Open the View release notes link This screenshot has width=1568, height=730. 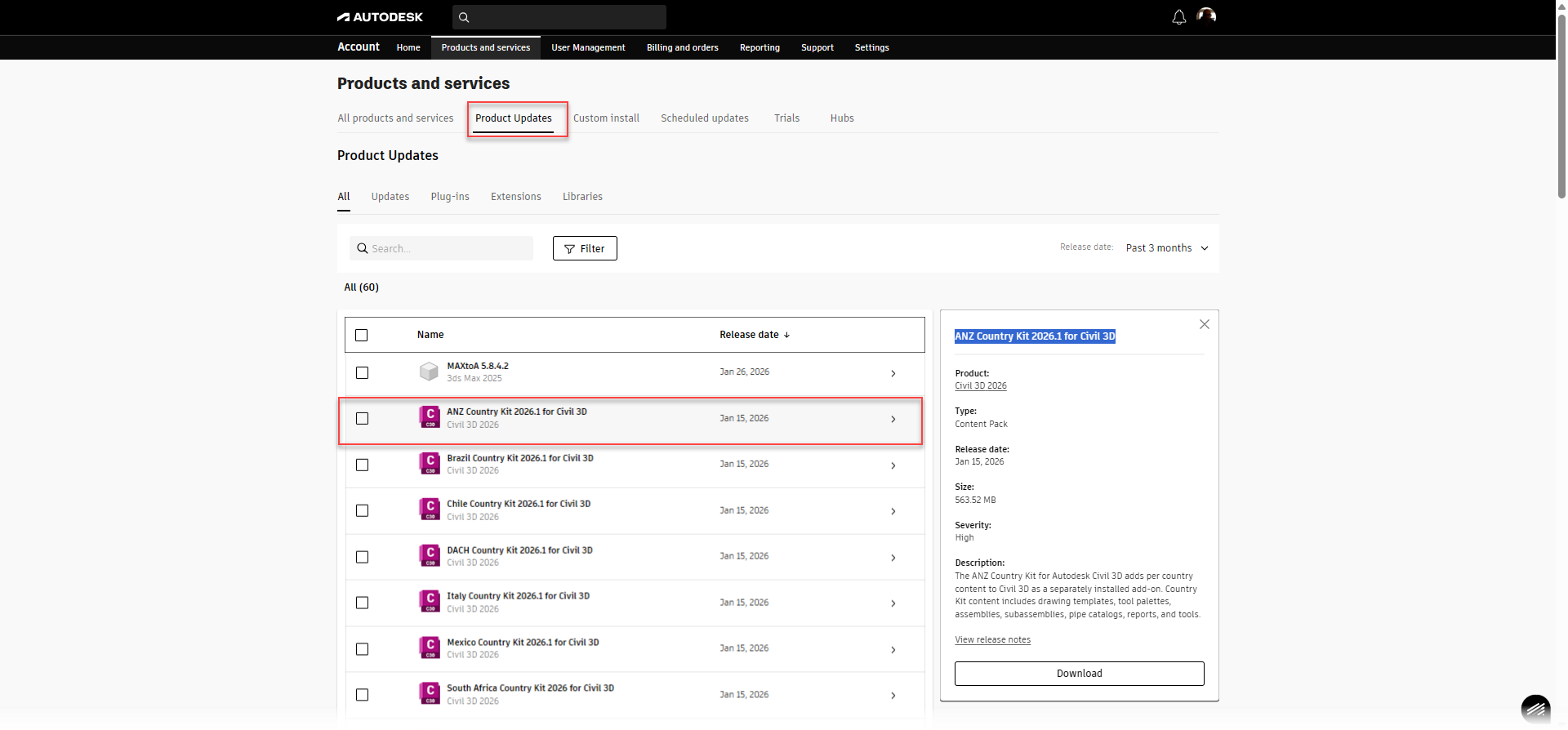992,640
